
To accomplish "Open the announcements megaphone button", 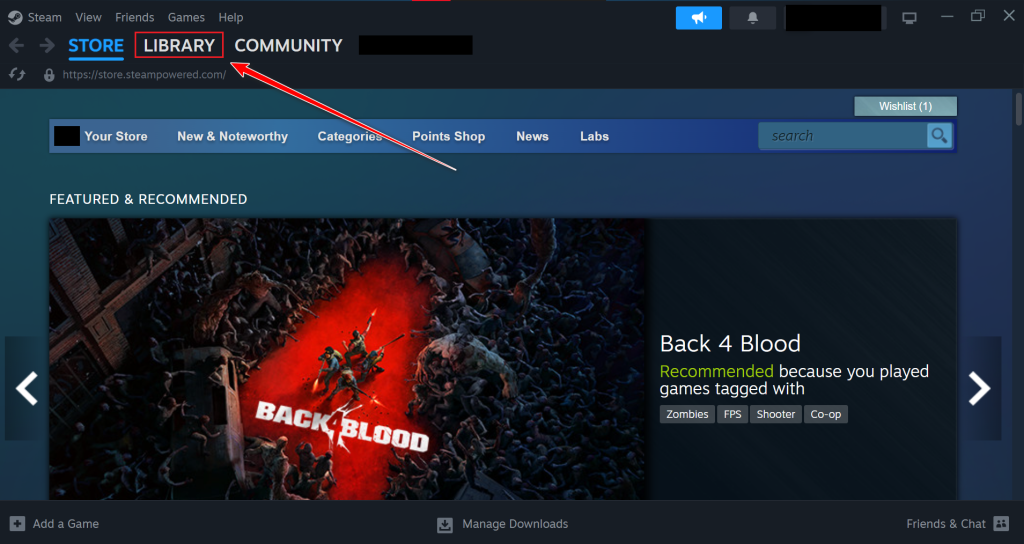I will [699, 18].
